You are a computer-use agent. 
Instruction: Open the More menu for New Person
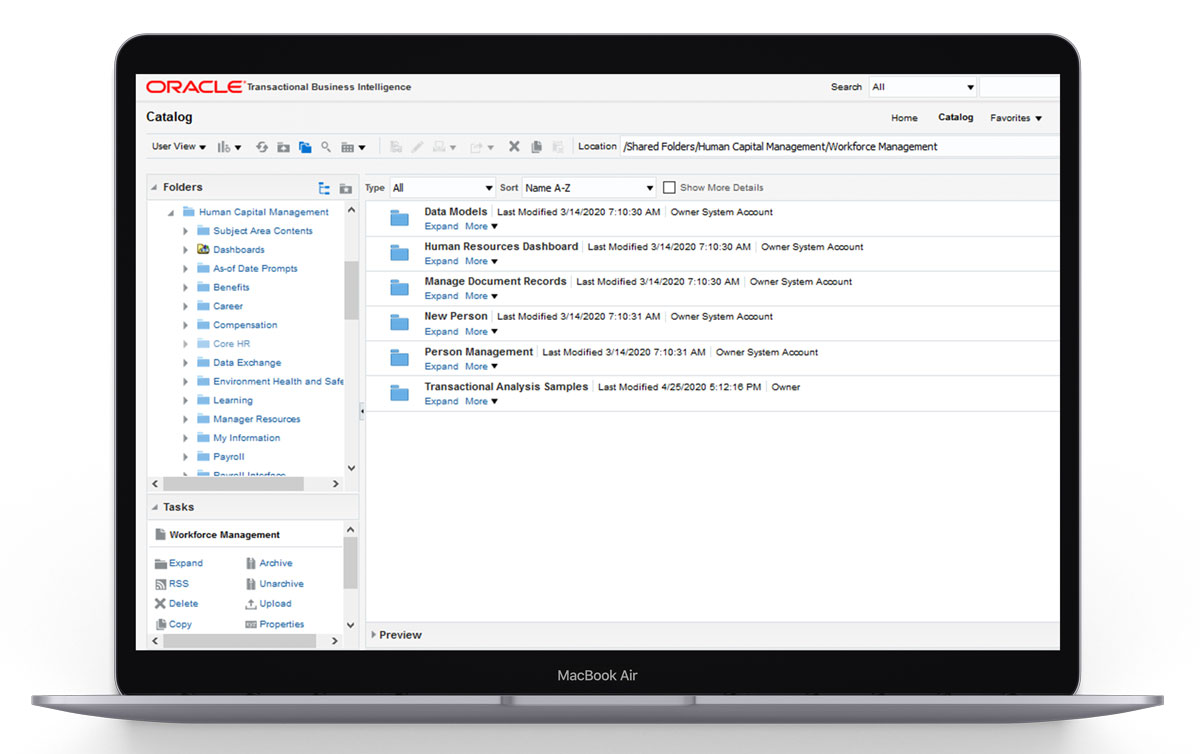(x=481, y=332)
